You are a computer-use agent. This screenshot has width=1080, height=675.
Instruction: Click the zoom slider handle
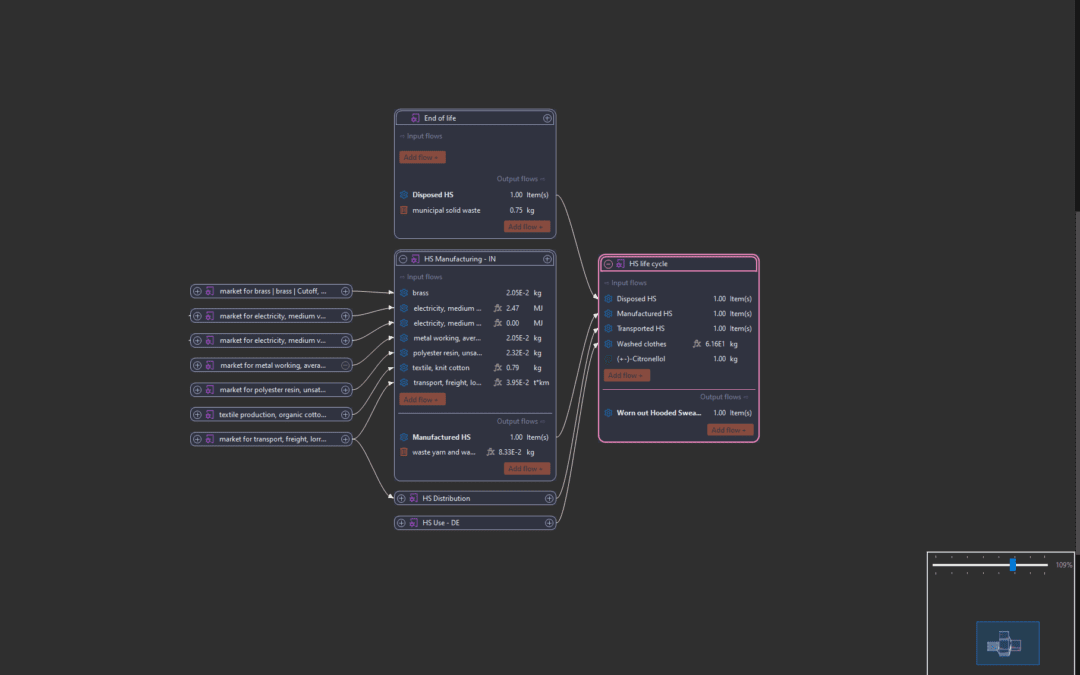(x=1013, y=565)
